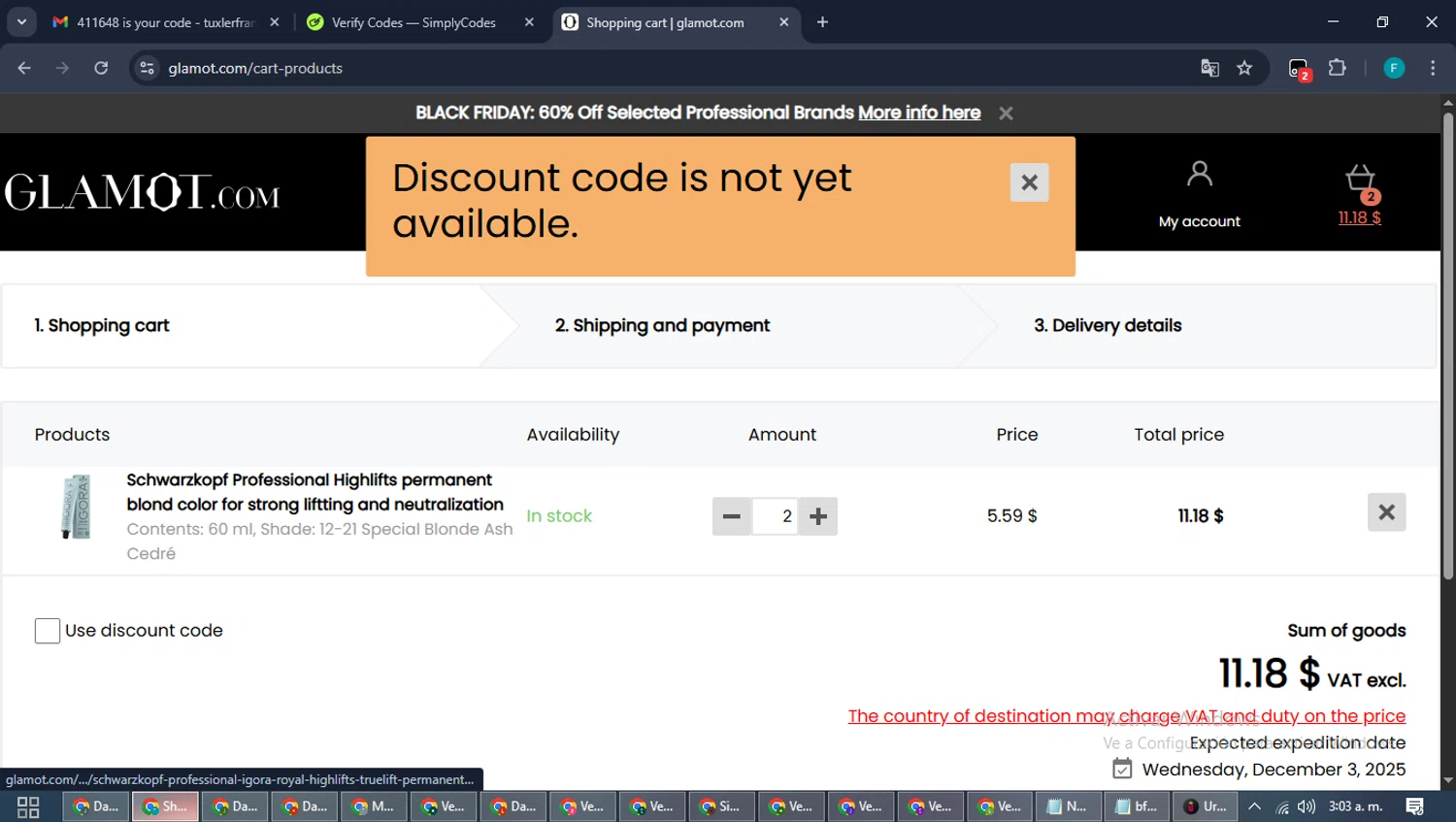Open a new browser tab
1456x822 pixels.
[822, 22]
